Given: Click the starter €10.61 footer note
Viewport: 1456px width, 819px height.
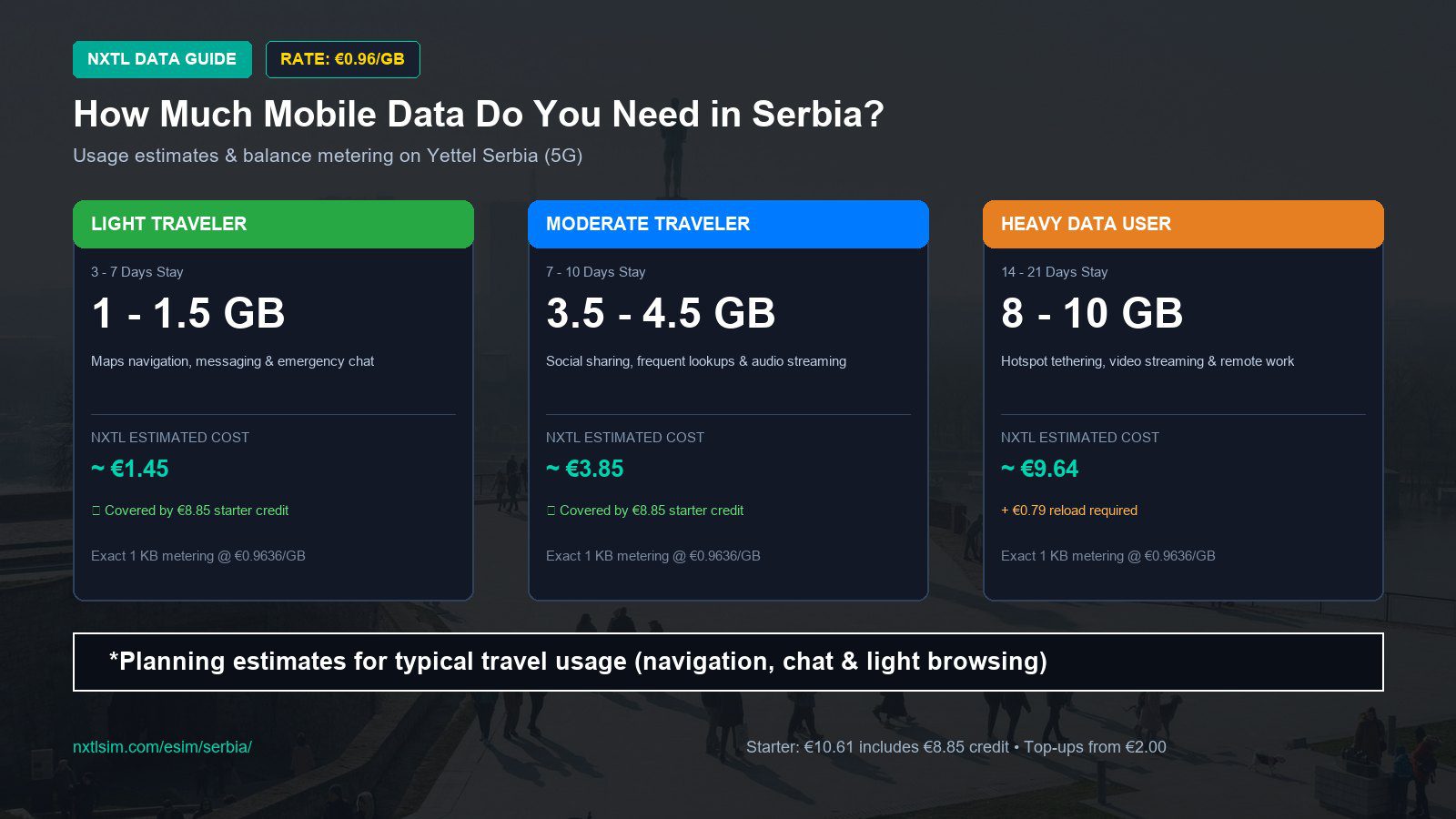Looking at the screenshot, I should pyautogui.click(x=956, y=747).
